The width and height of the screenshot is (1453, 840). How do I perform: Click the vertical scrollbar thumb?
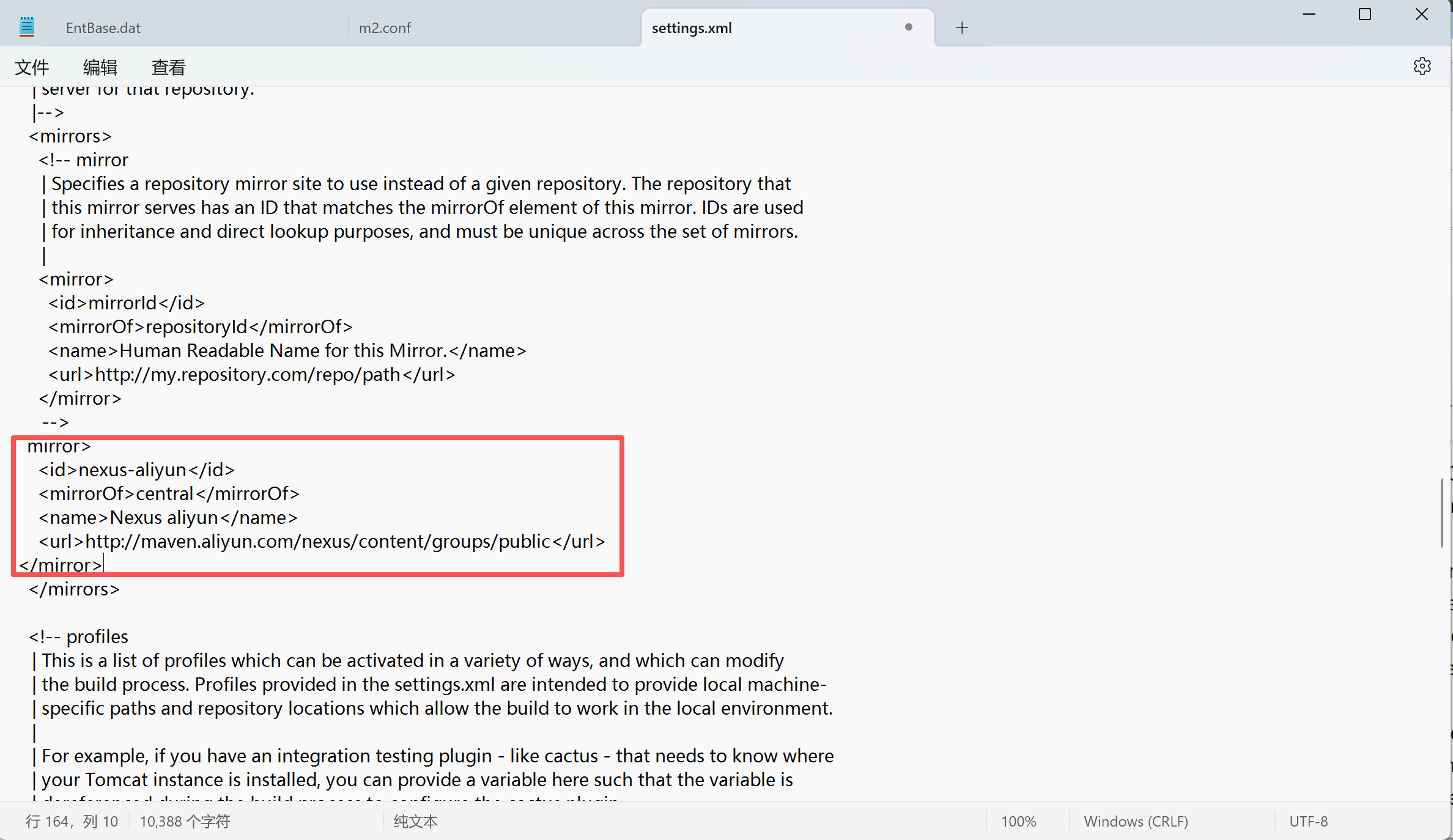[1441, 512]
